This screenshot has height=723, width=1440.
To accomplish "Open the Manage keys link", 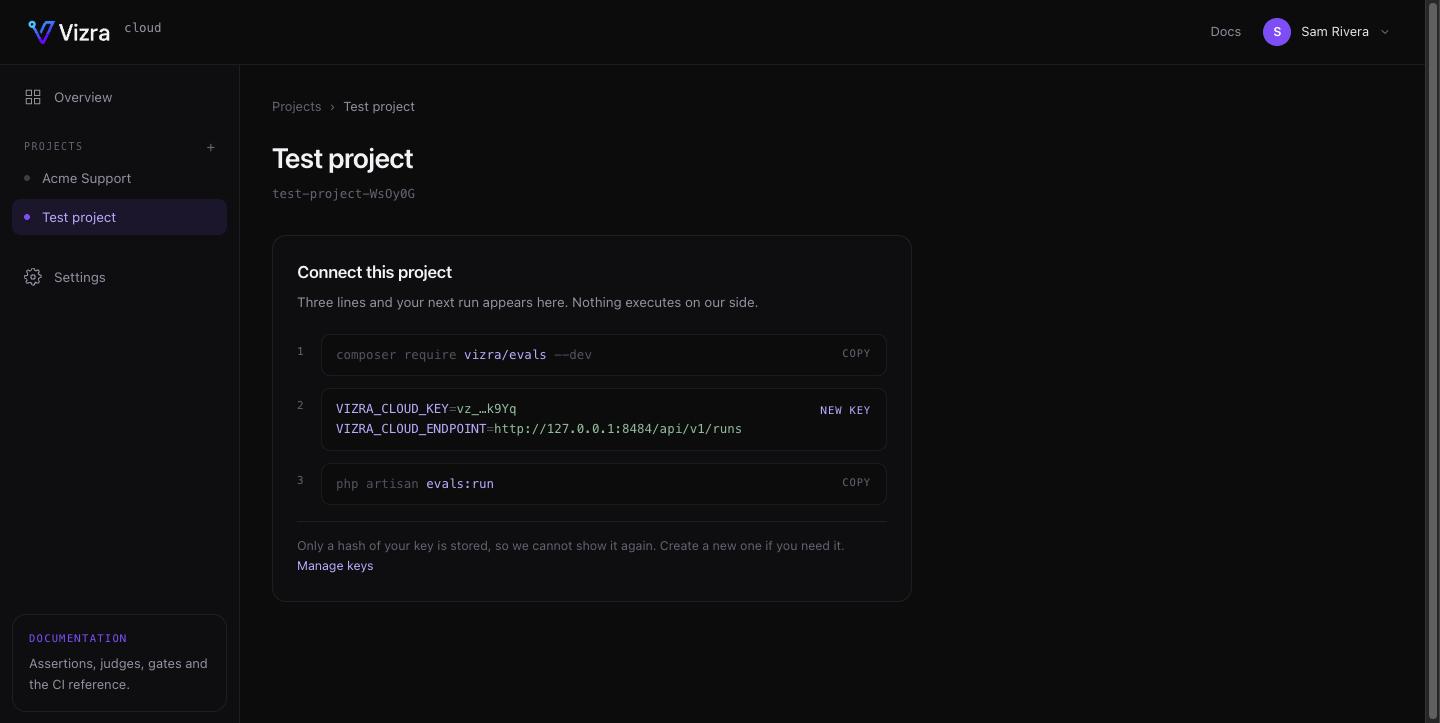I will pos(335,565).
